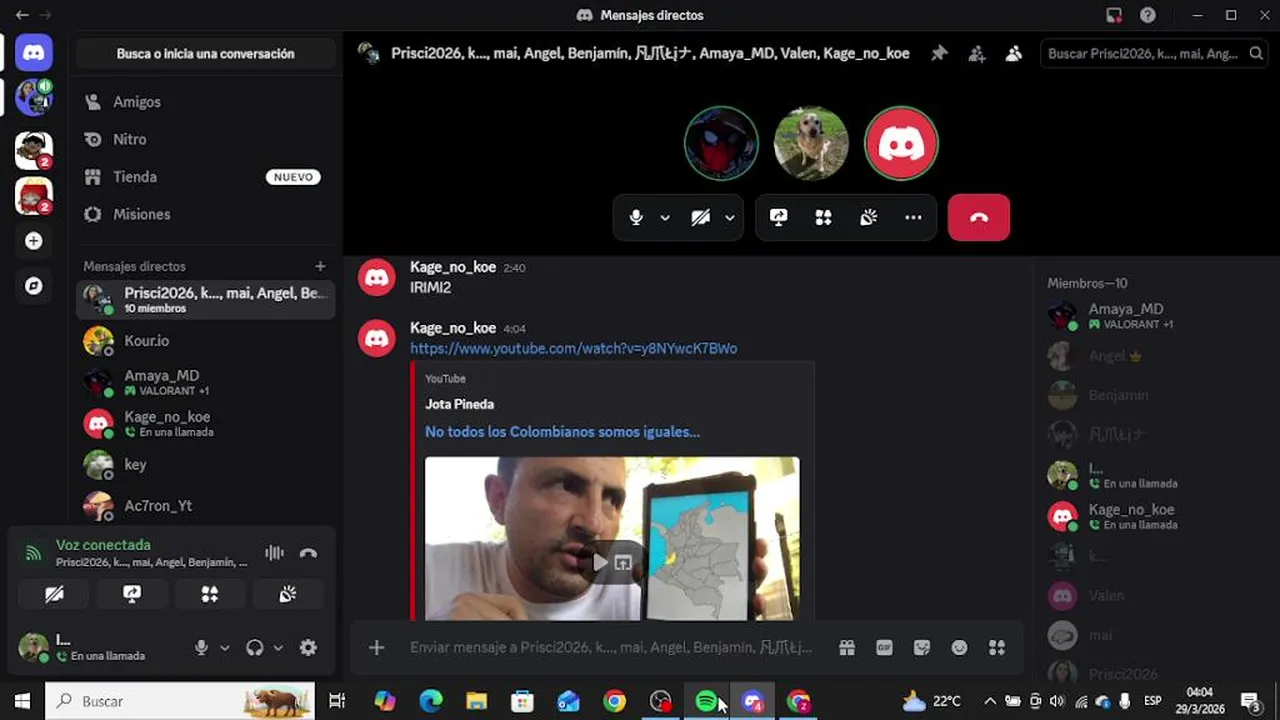Toggle noise suppression waveform icon
This screenshot has height=720, width=1280.
[274, 553]
